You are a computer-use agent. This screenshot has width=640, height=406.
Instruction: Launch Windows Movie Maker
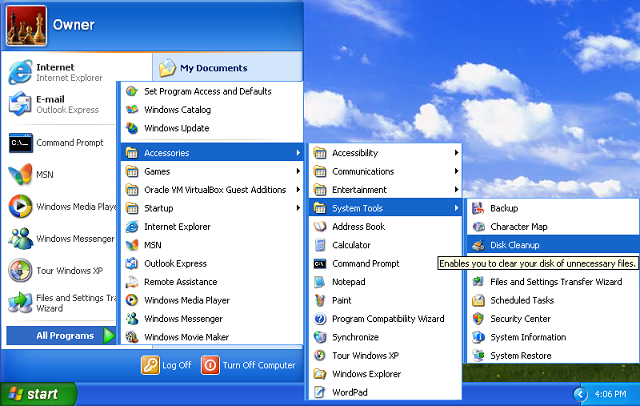[212, 337]
